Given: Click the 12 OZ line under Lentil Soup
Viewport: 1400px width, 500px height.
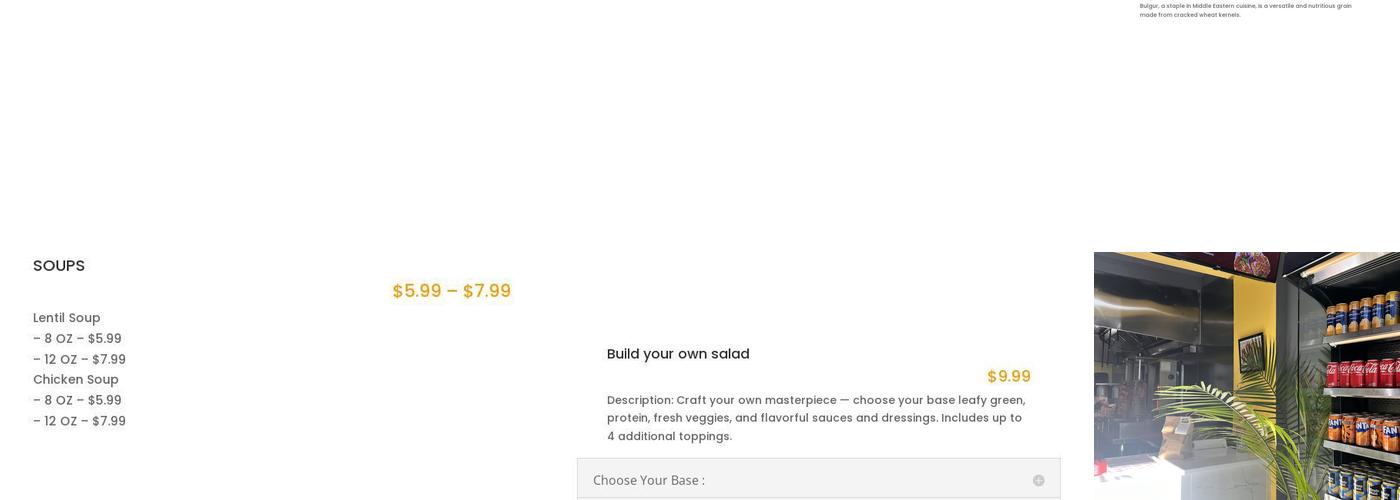Looking at the screenshot, I should point(79,360).
